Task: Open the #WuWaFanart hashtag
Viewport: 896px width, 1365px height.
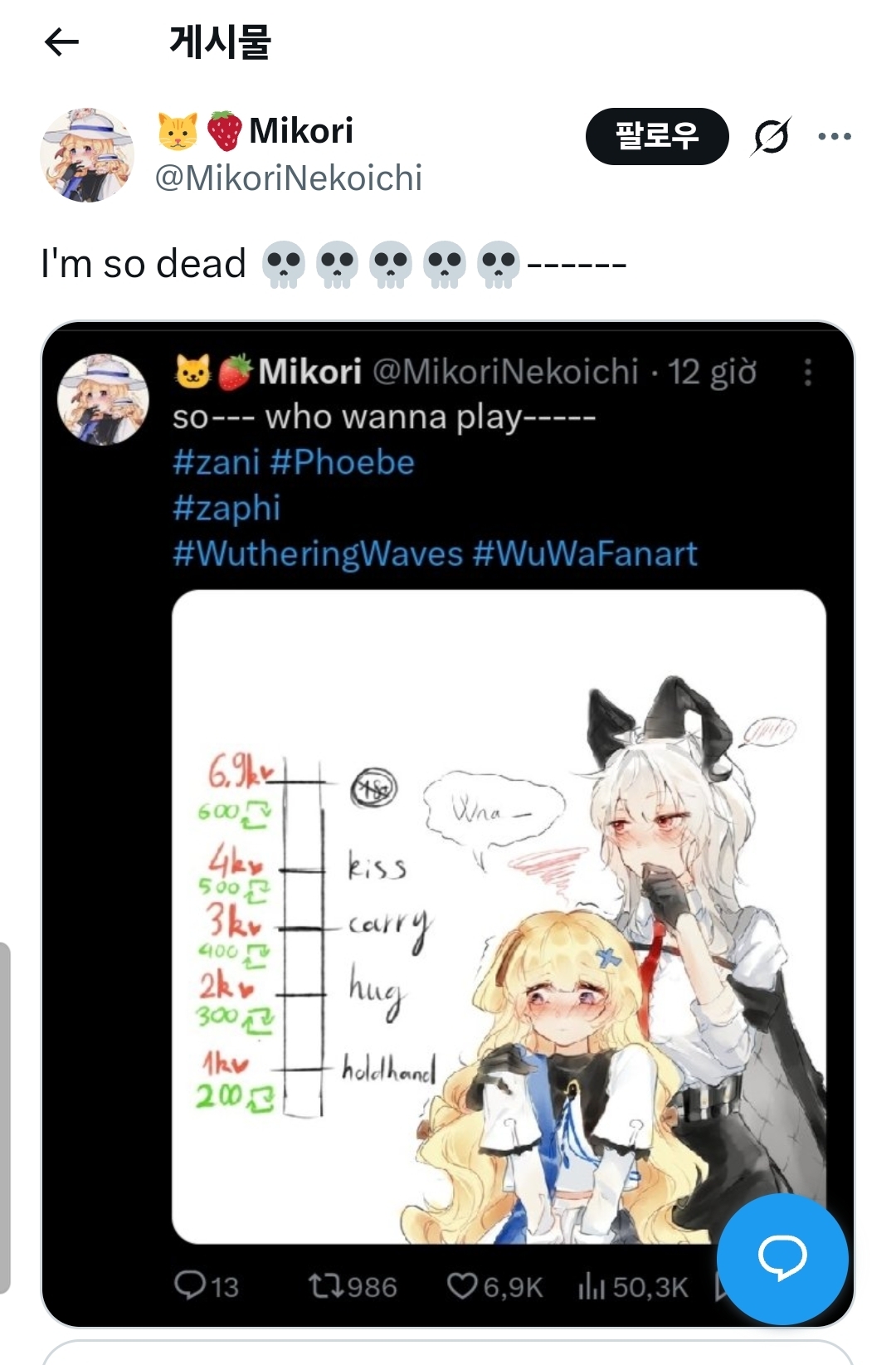Action: point(585,553)
